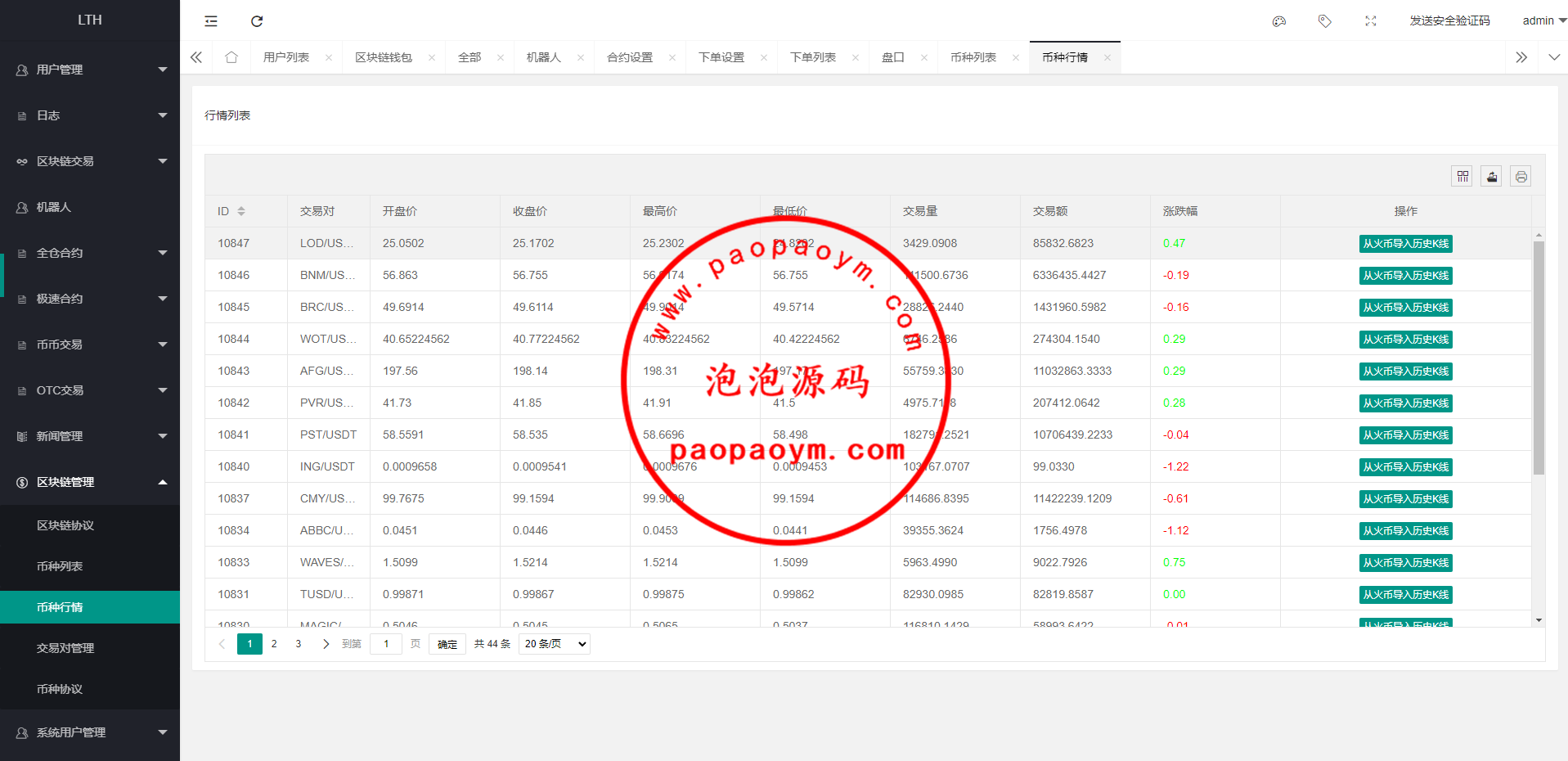The height and width of the screenshot is (761, 1568).
Task: Click 发送安全验证码 link
Action: (1449, 21)
